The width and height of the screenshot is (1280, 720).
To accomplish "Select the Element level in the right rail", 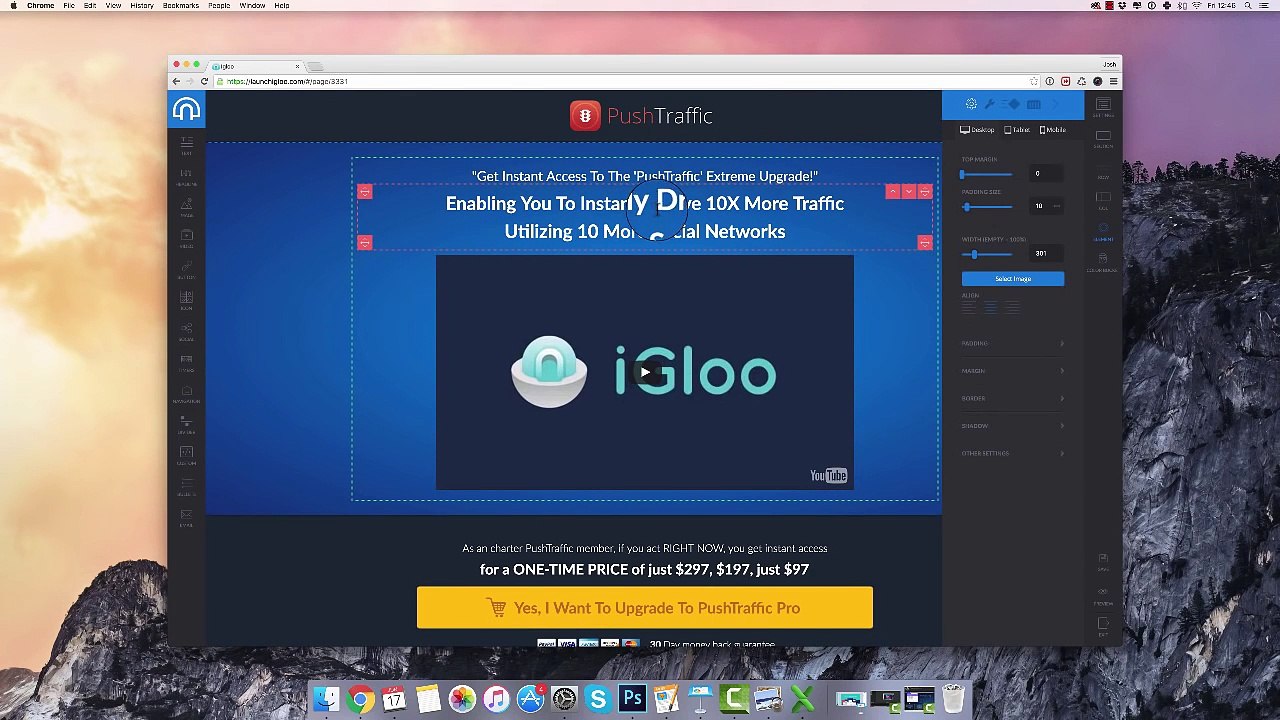I will pos(1103,232).
